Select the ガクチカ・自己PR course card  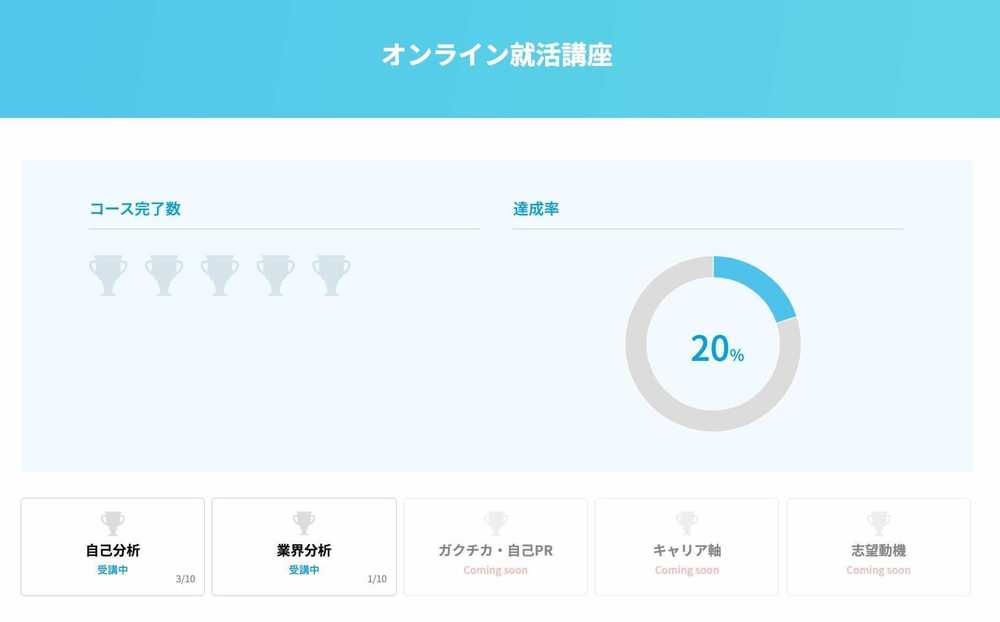pyautogui.click(x=496, y=547)
